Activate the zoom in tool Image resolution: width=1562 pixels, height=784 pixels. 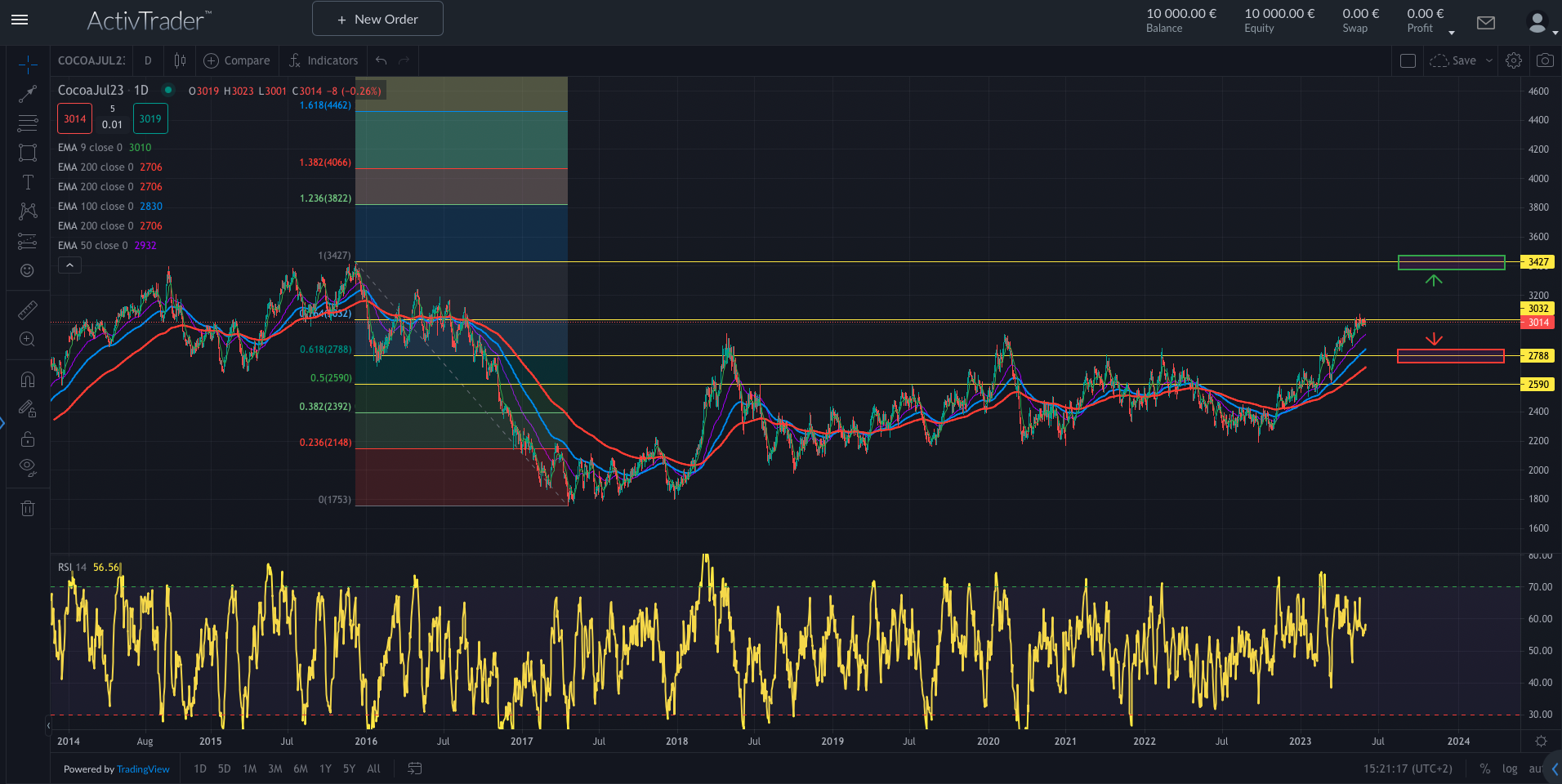pyautogui.click(x=28, y=340)
